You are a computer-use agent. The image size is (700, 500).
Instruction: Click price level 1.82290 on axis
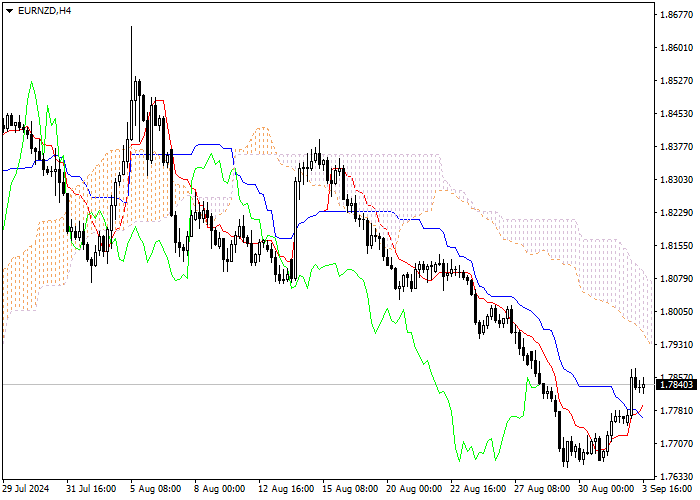pyautogui.click(x=677, y=213)
